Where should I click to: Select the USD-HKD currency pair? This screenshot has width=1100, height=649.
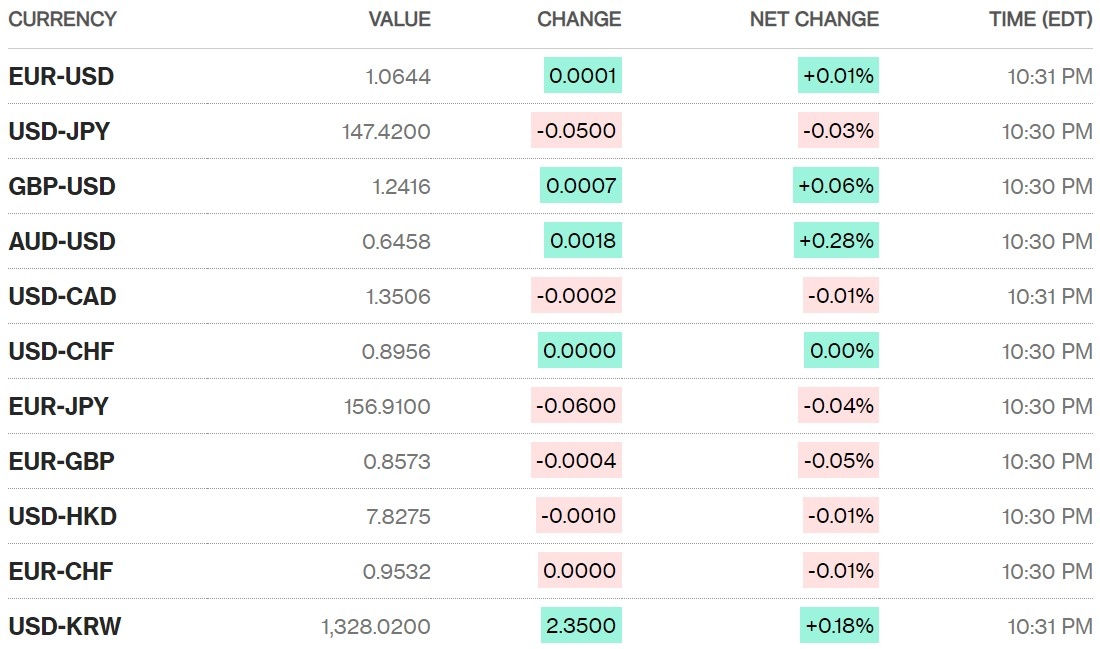coord(62,516)
